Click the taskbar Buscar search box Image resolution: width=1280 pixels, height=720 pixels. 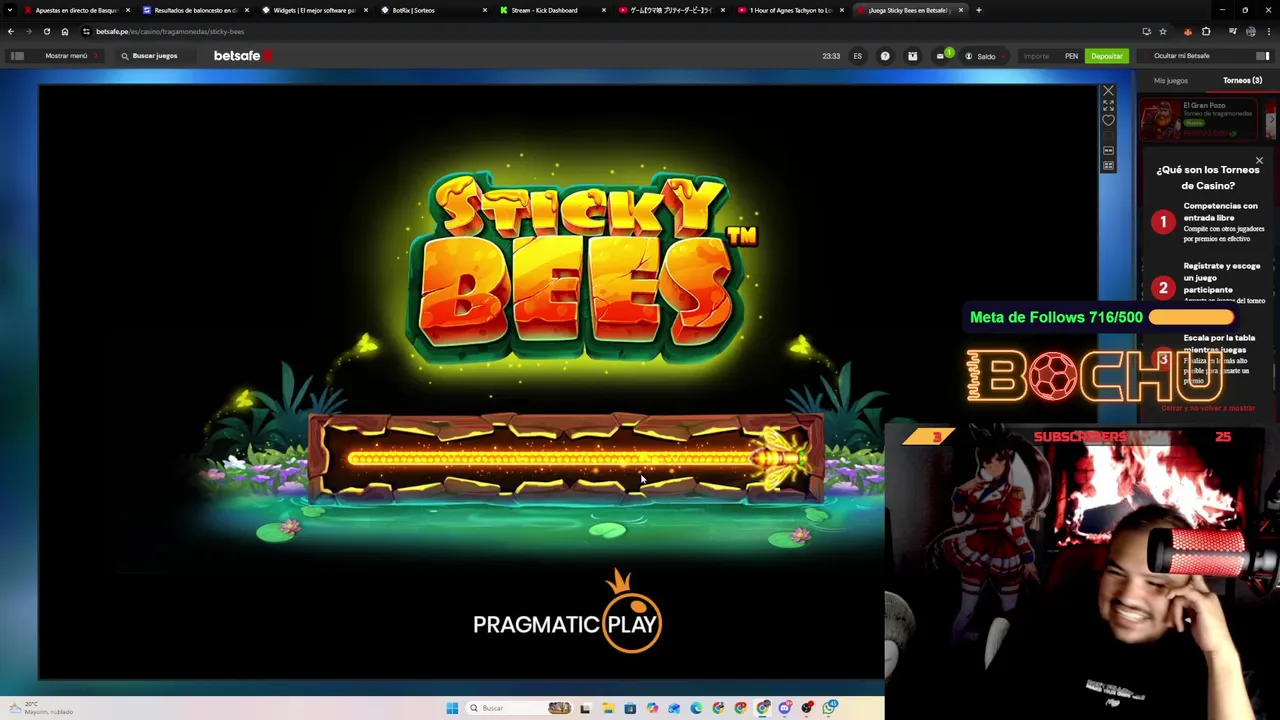click(520, 708)
